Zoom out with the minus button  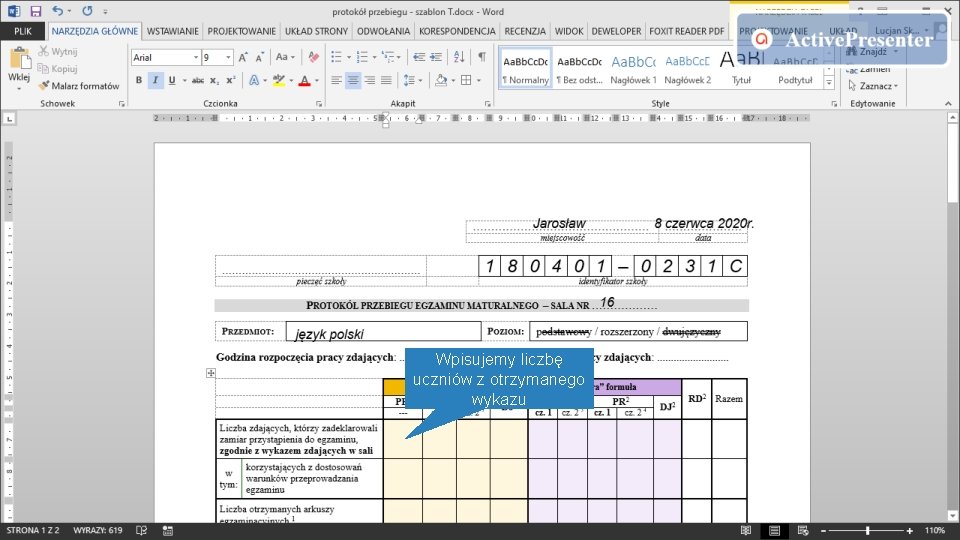coord(823,531)
